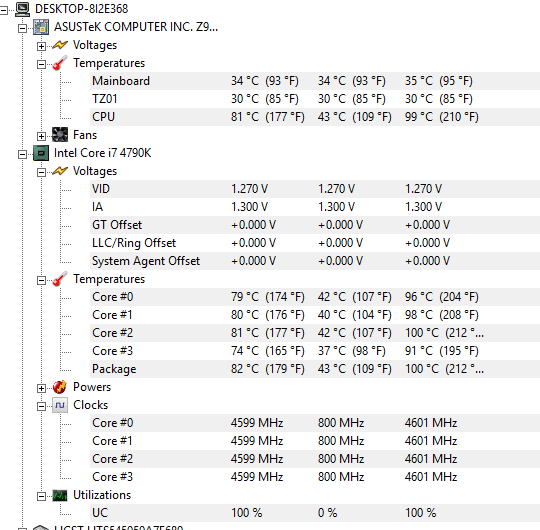This screenshot has height=530, width=540.
Task: Select the UC utilization row
Action: pyautogui.click(x=315, y=513)
